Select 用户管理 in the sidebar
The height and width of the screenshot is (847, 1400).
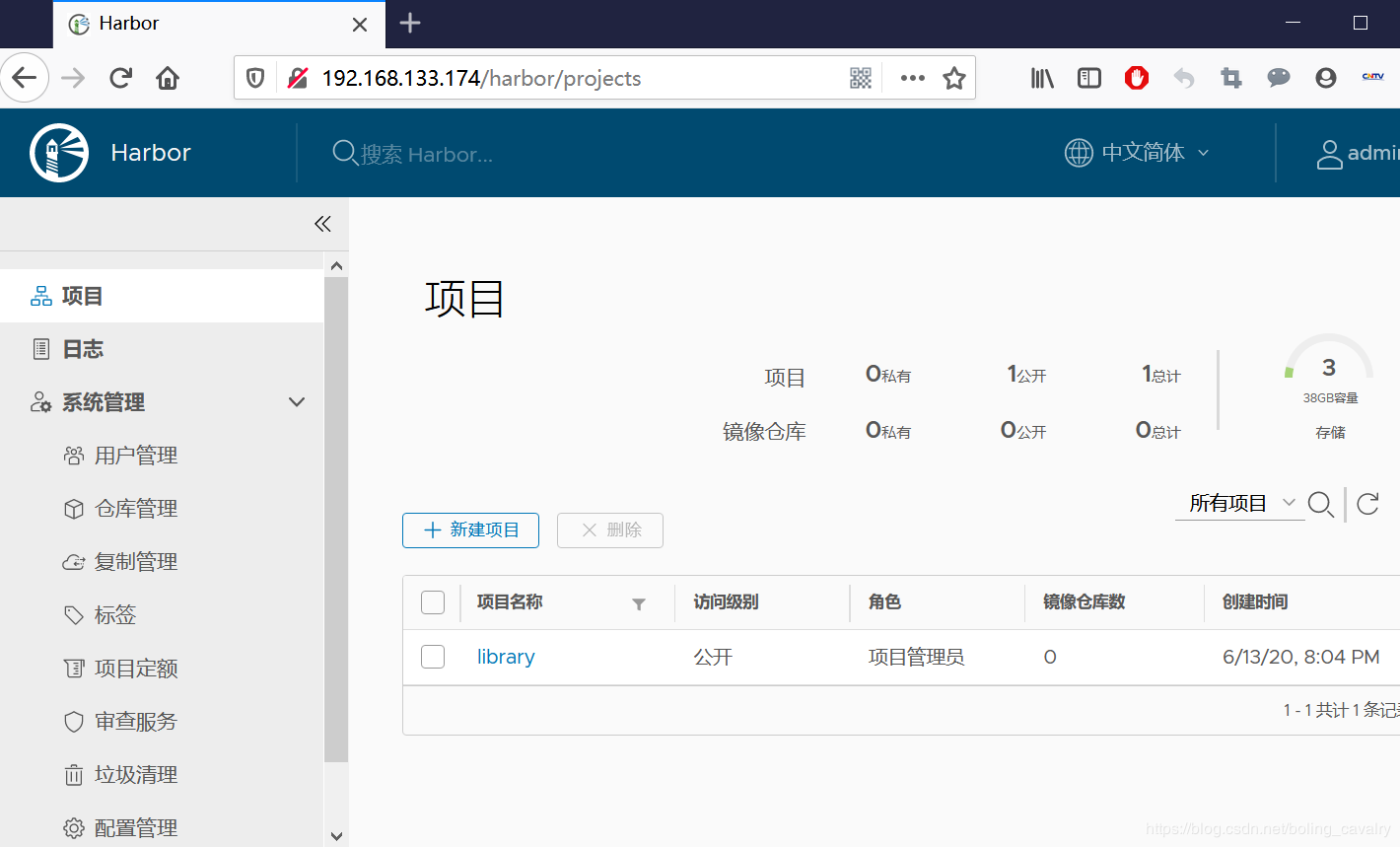pos(135,456)
